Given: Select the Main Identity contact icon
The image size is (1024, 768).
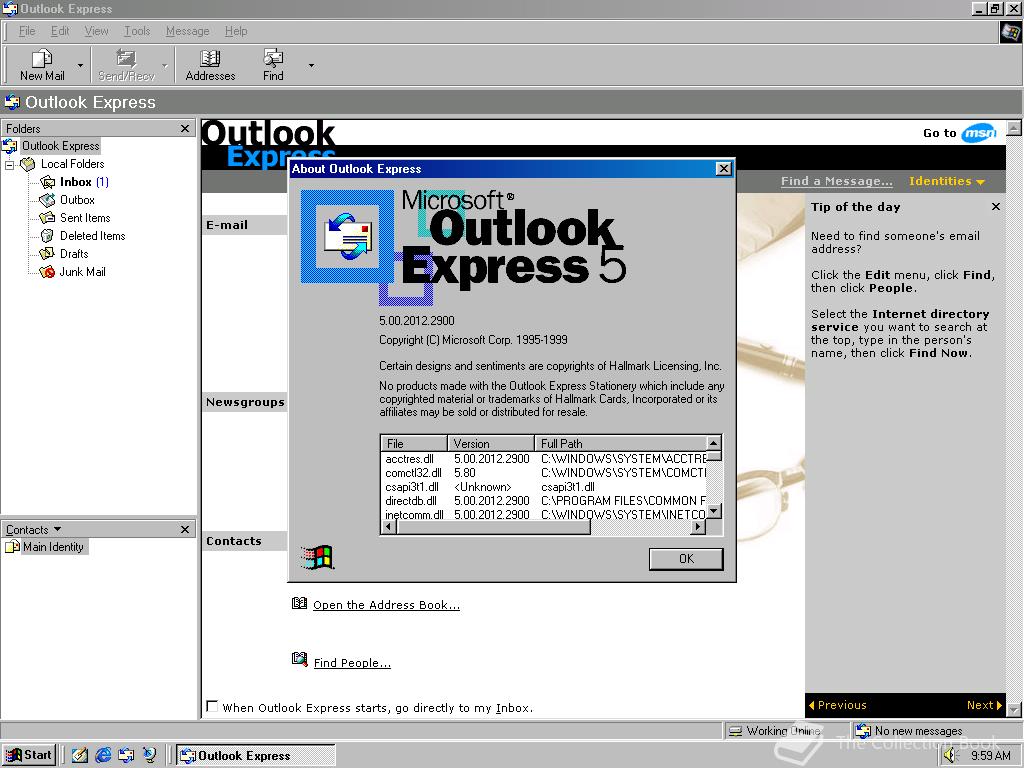Looking at the screenshot, I should point(12,547).
